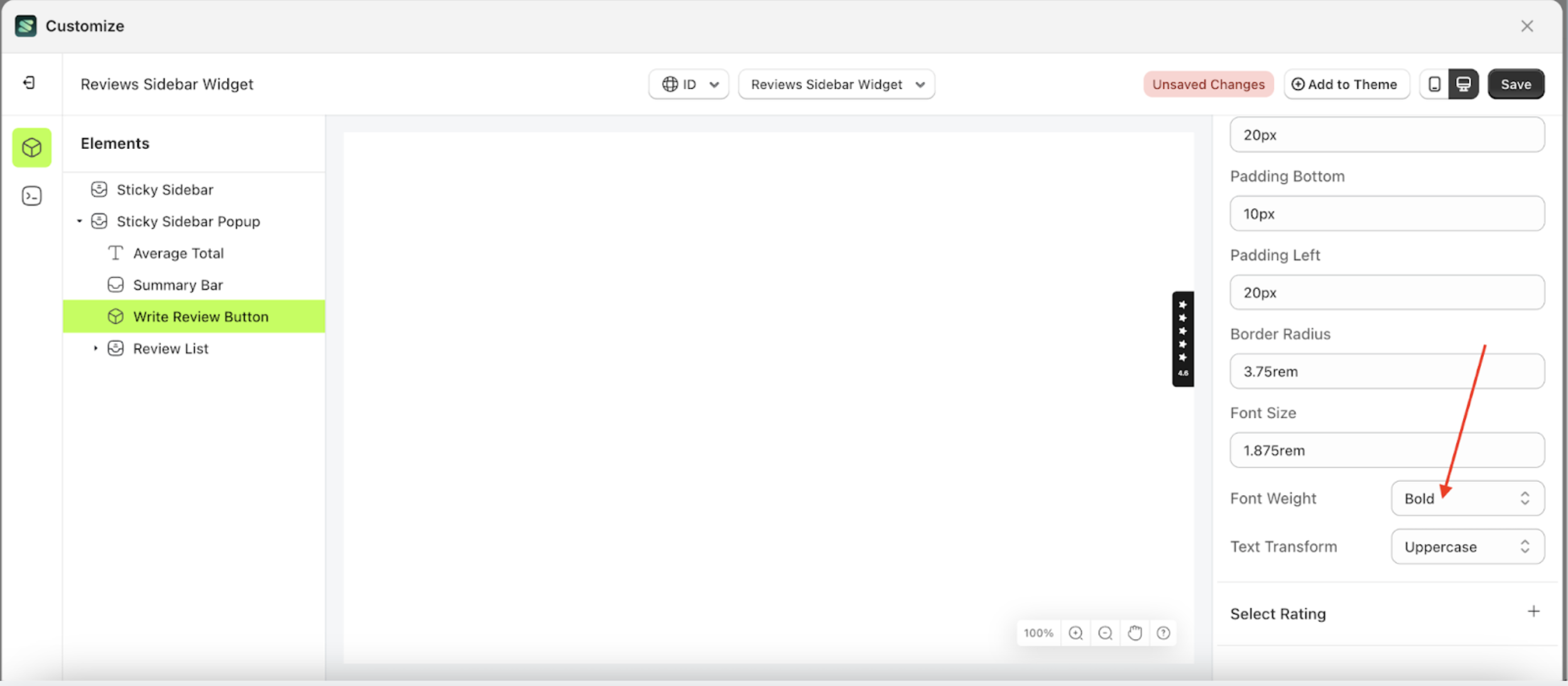Viewport: 1568px width, 686px height.
Task: Save the widget changes
Action: pyautogui.click(x=1516, y=84)
